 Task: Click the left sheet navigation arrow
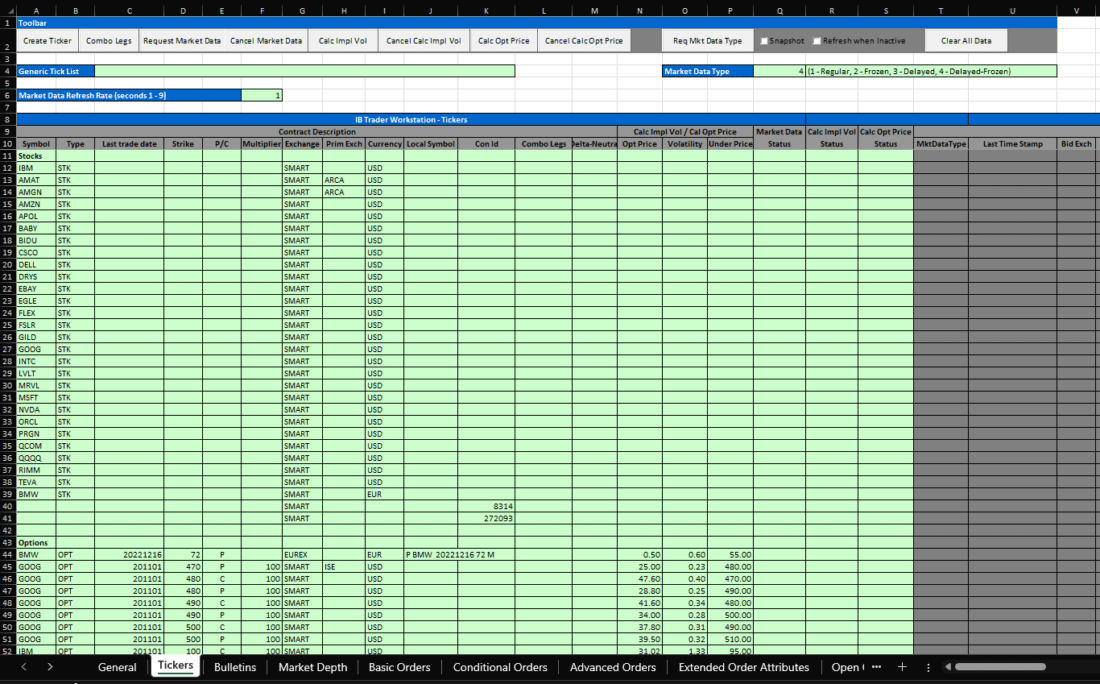point(22,666)
